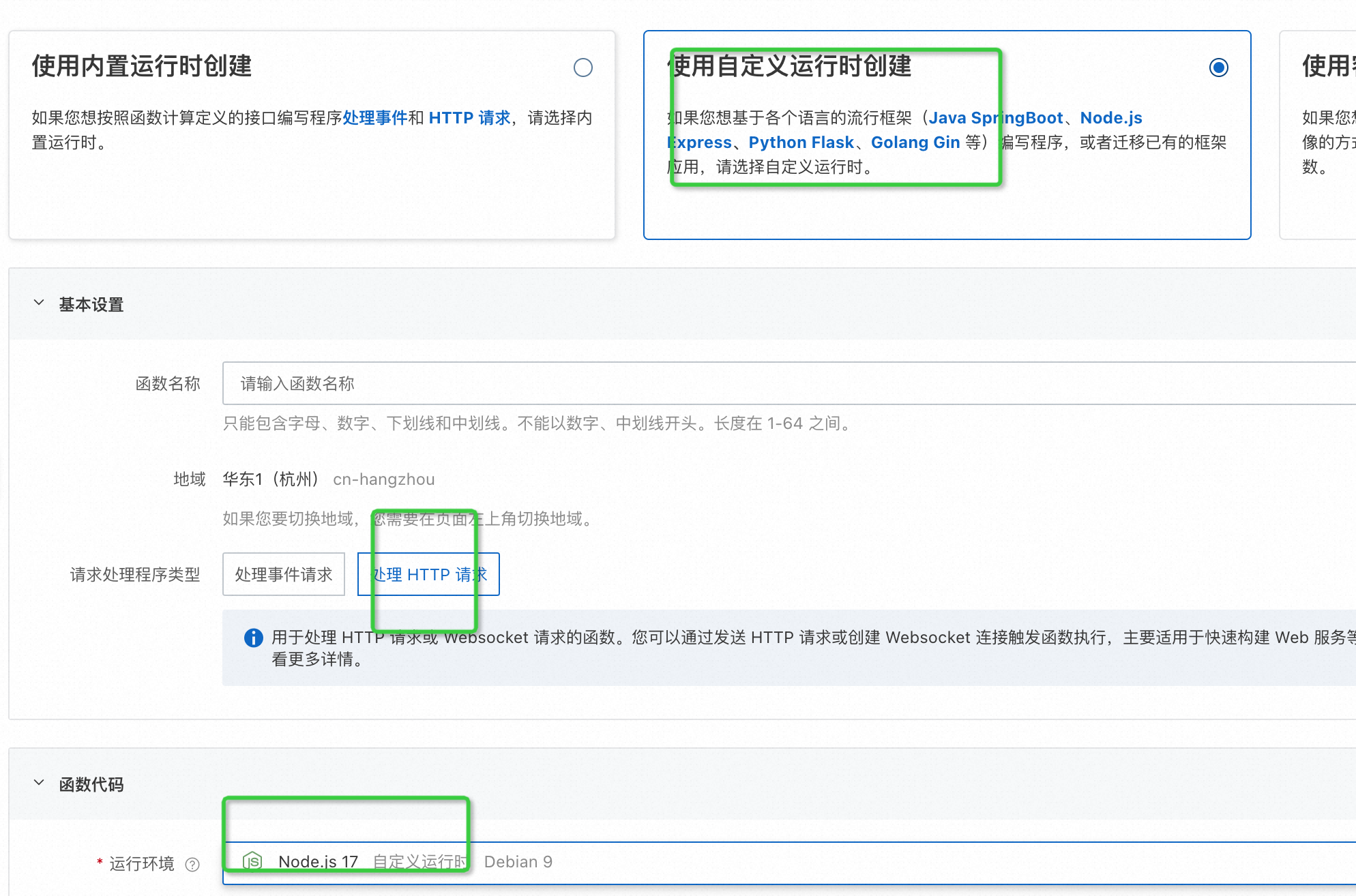This screenshot has height=896, width=1356.
Task: Open the 处理事件 link
Action: [374, 118]
